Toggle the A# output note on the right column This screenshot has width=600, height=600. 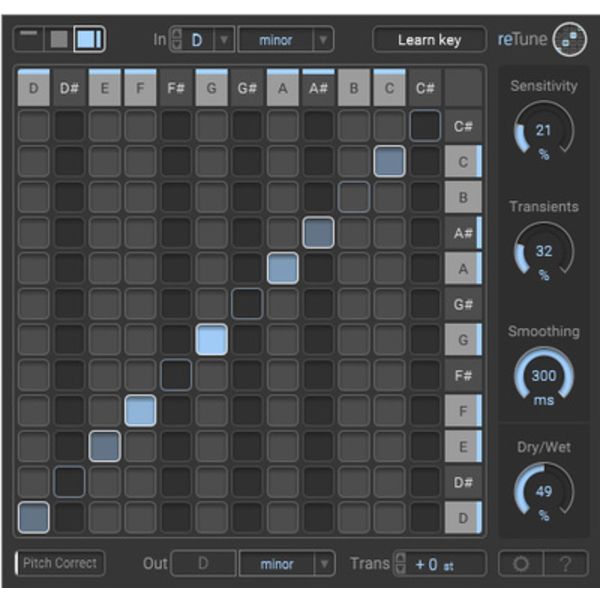[x=463, y=233]
